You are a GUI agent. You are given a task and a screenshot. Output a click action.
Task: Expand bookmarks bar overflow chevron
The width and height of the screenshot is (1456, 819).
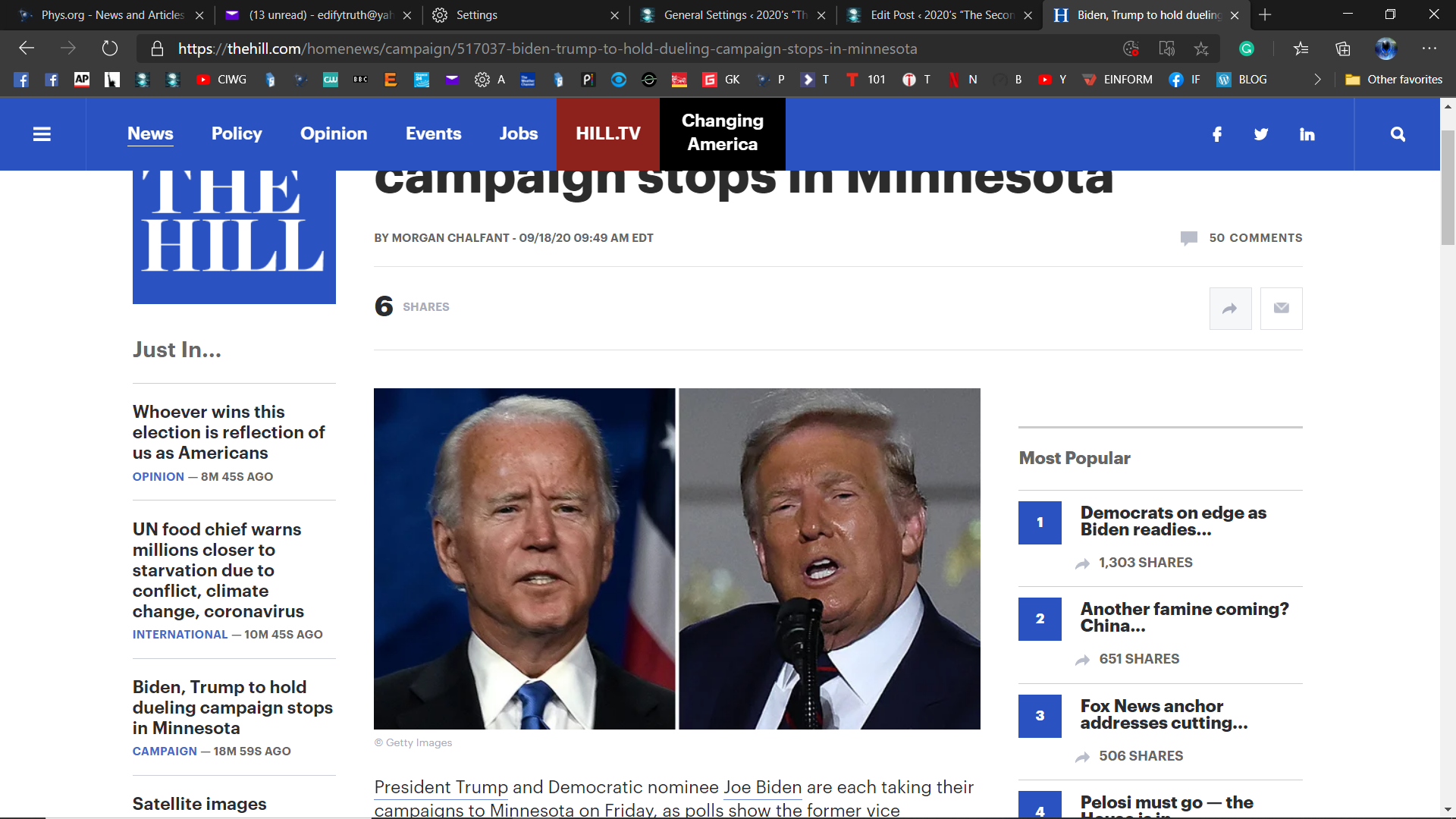tap(1317, 80)
